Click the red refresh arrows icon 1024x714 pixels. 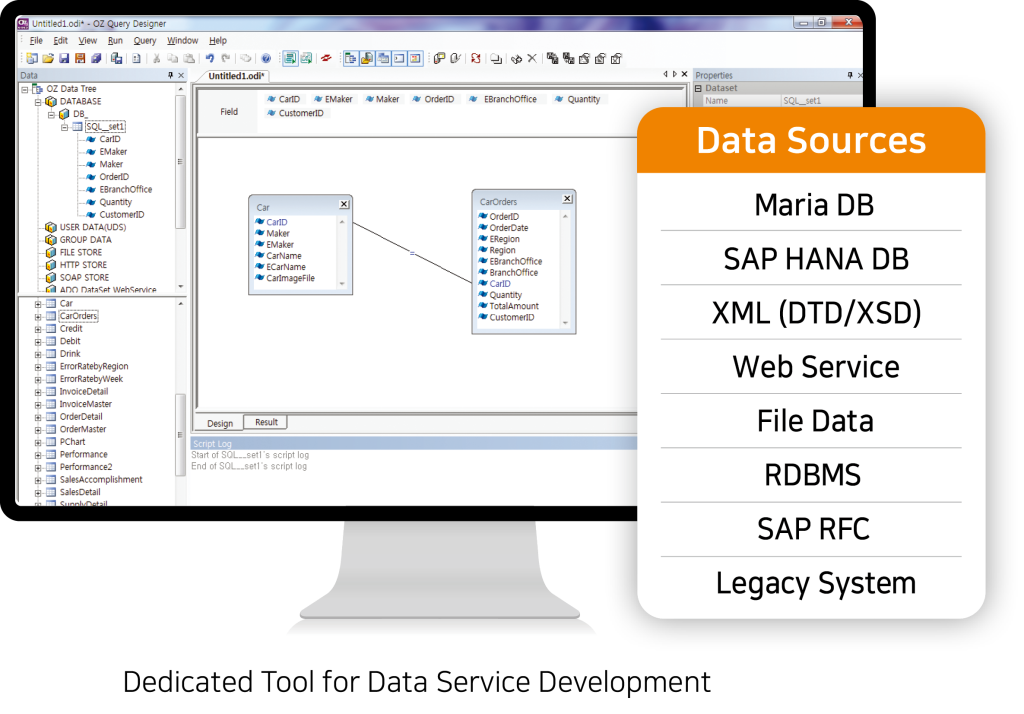[x=475, y=58]
